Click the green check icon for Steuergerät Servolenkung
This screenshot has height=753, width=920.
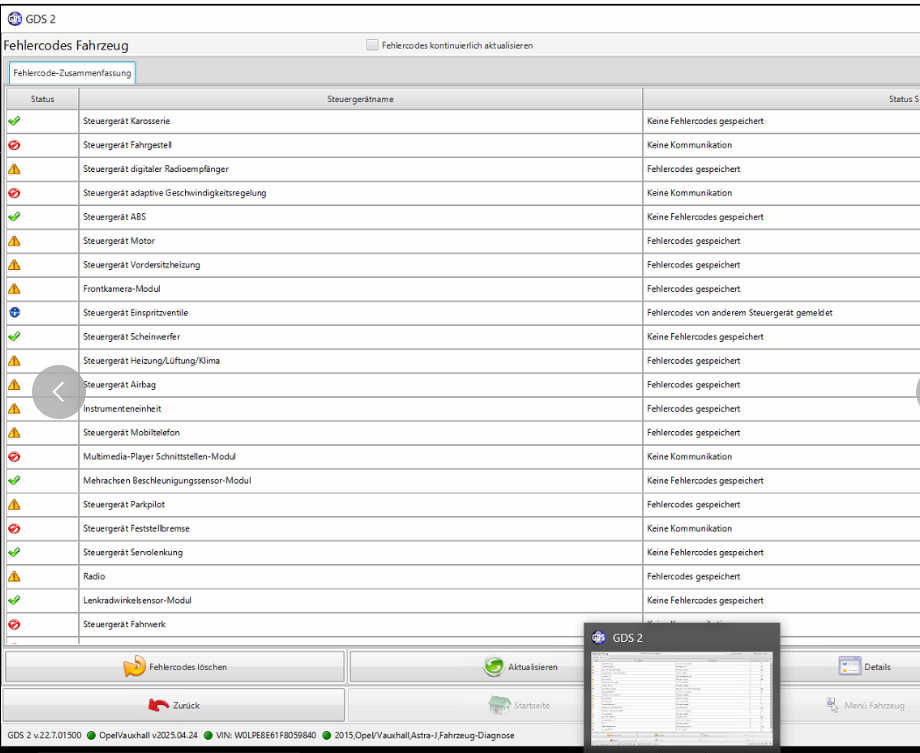click(14, 553)
